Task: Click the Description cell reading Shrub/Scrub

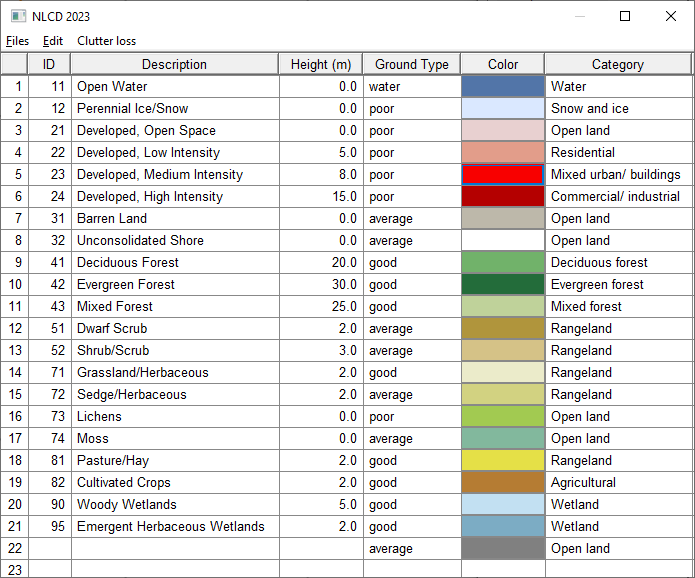Action: click(174, 350)
